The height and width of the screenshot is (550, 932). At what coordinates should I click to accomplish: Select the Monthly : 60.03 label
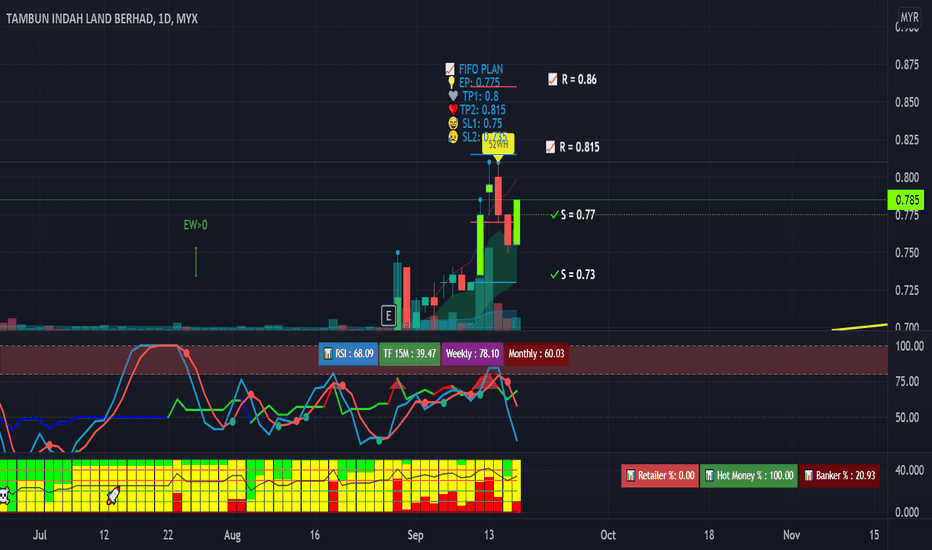[x=536, y=354]
